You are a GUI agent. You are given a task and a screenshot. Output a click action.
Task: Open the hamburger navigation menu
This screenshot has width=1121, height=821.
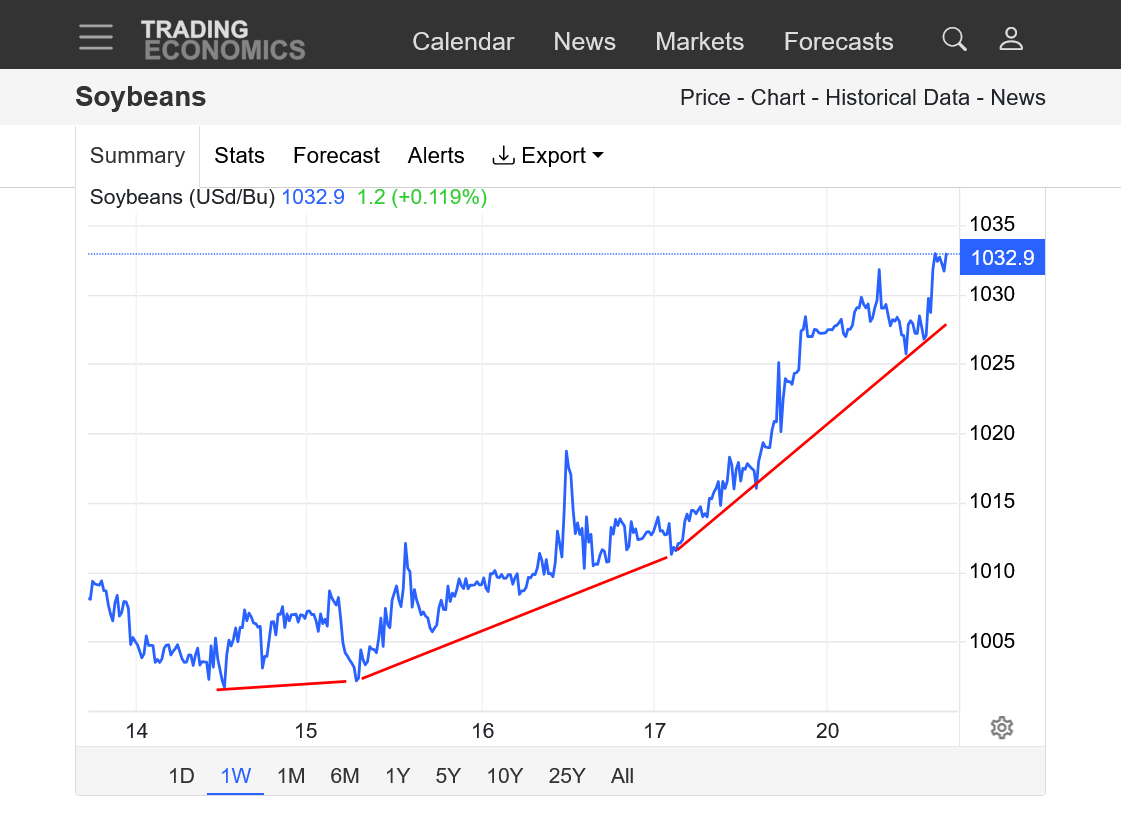(x=96, y=37)
